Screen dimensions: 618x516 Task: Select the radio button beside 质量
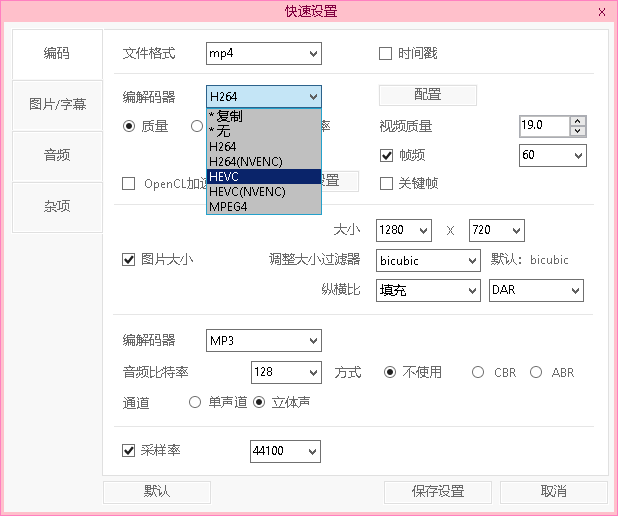(x=197, y=126)
